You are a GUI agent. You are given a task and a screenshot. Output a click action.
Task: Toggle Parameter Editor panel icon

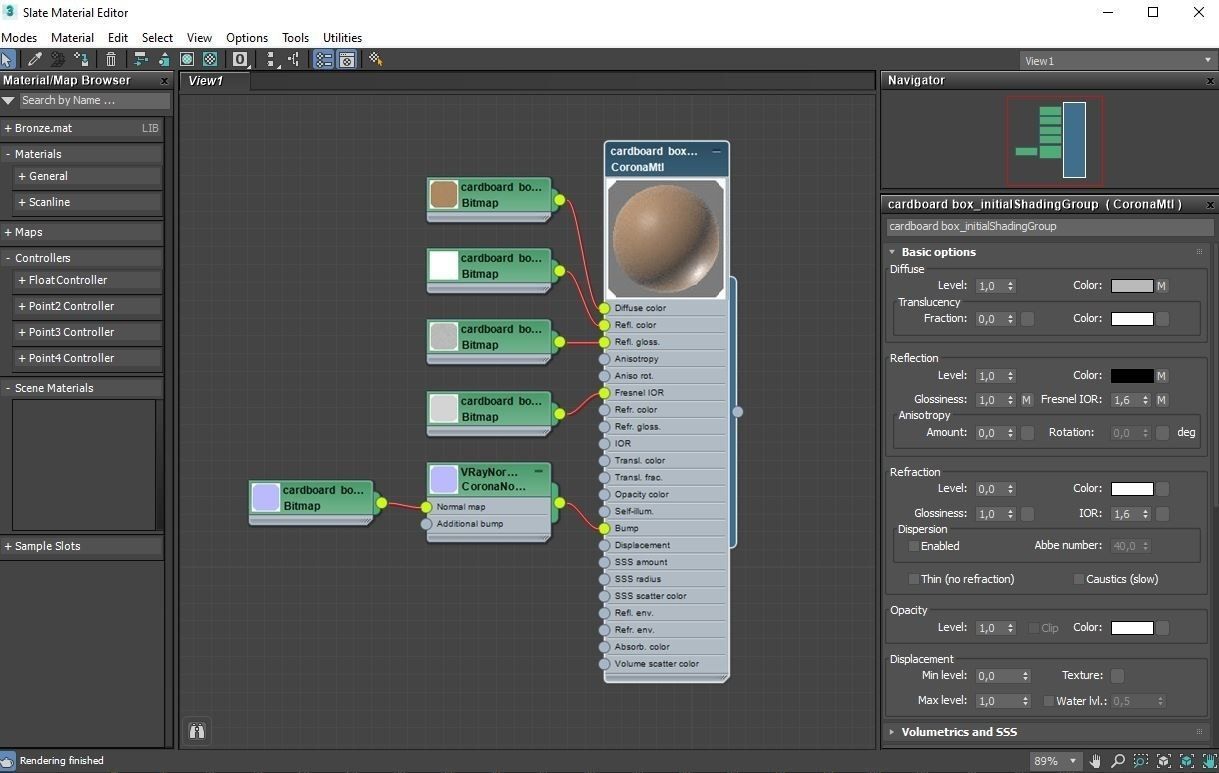(347, 60)
